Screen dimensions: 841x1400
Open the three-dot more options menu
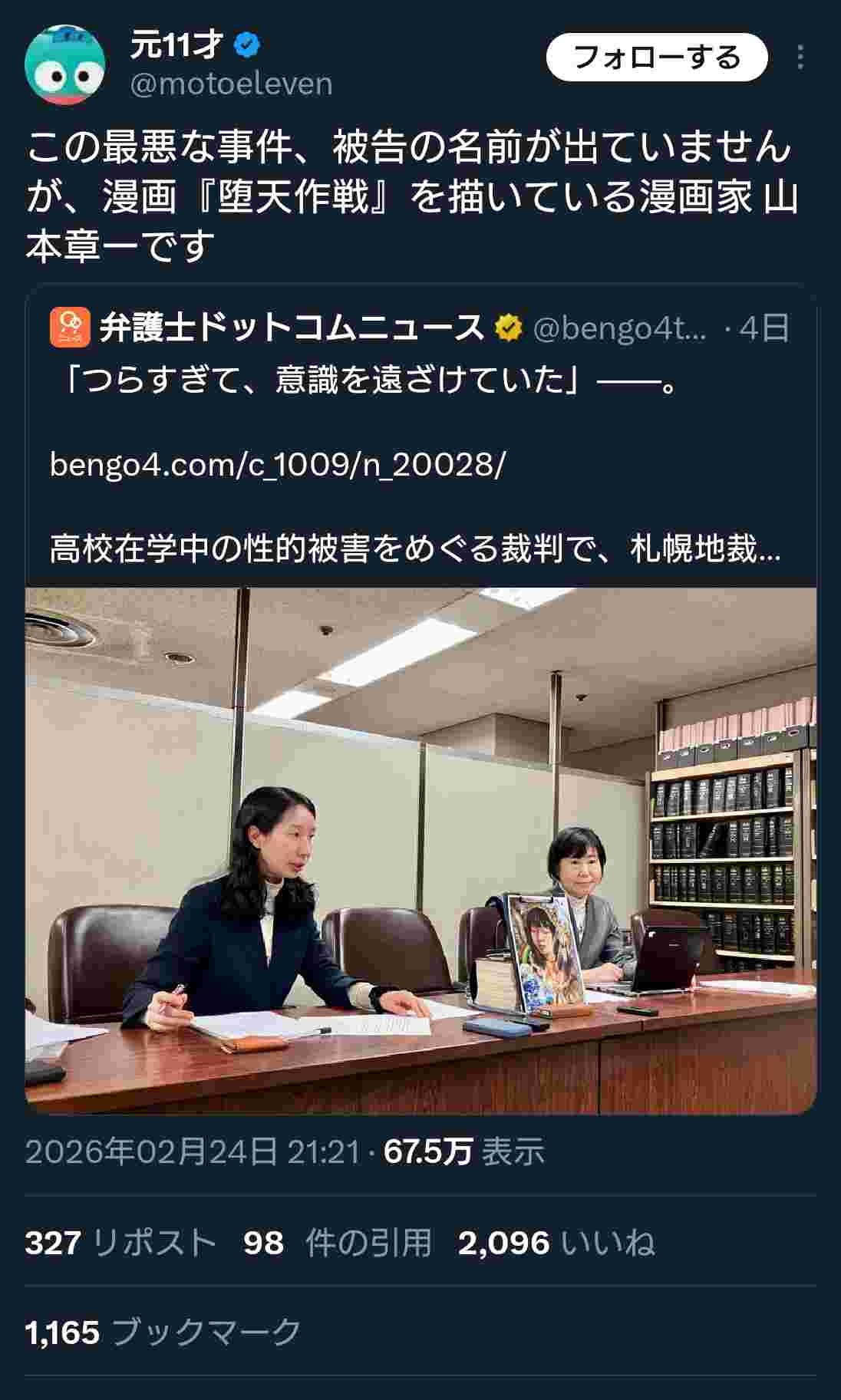(x=800, y=58)
